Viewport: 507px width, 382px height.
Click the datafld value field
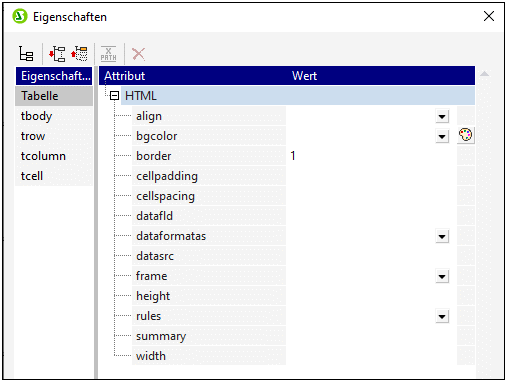click(x=371, y=216)
